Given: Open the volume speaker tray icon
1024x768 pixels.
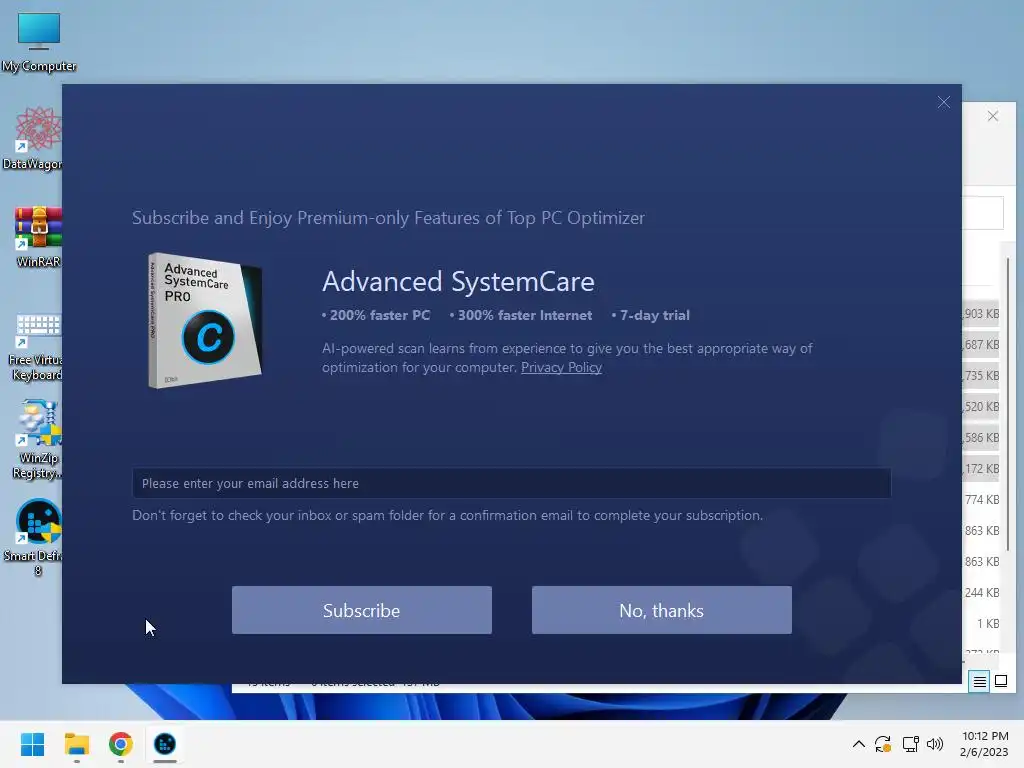Looking at the screenshot, I should click(935, 744).
